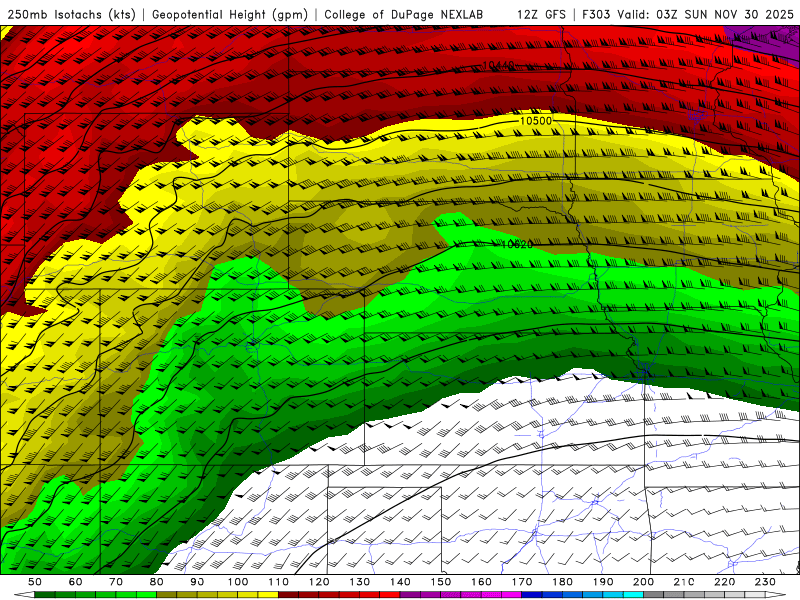This screenshot has width=800, height=600.
Task: Pick the cyan swatch just before 200
Action: 633,595
